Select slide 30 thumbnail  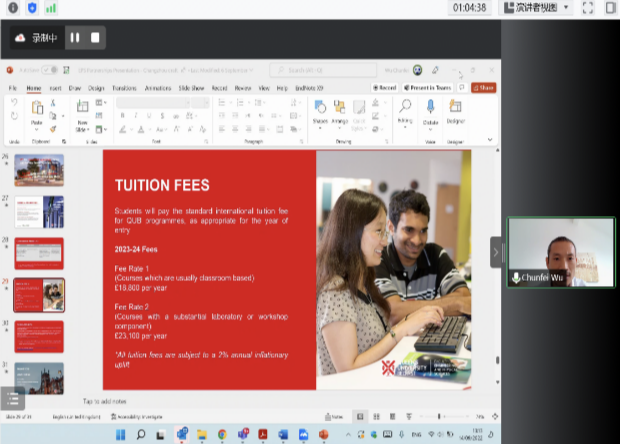tap(40, 336)
